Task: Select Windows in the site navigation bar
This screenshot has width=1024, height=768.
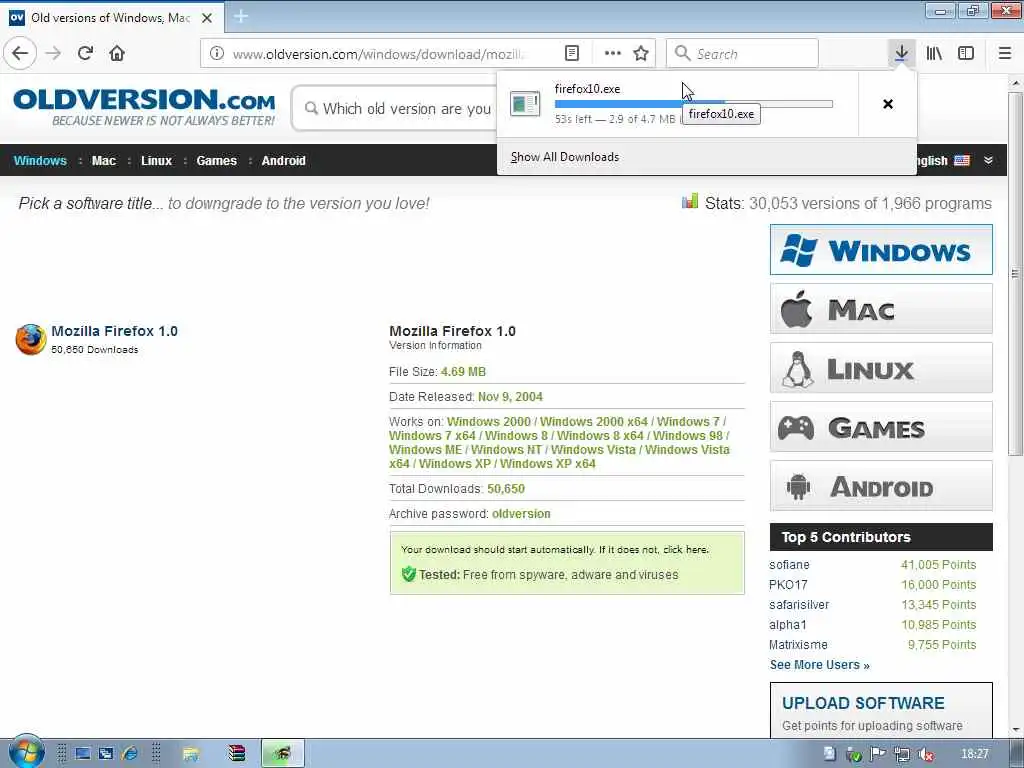Action: click(x=40, y=161)
